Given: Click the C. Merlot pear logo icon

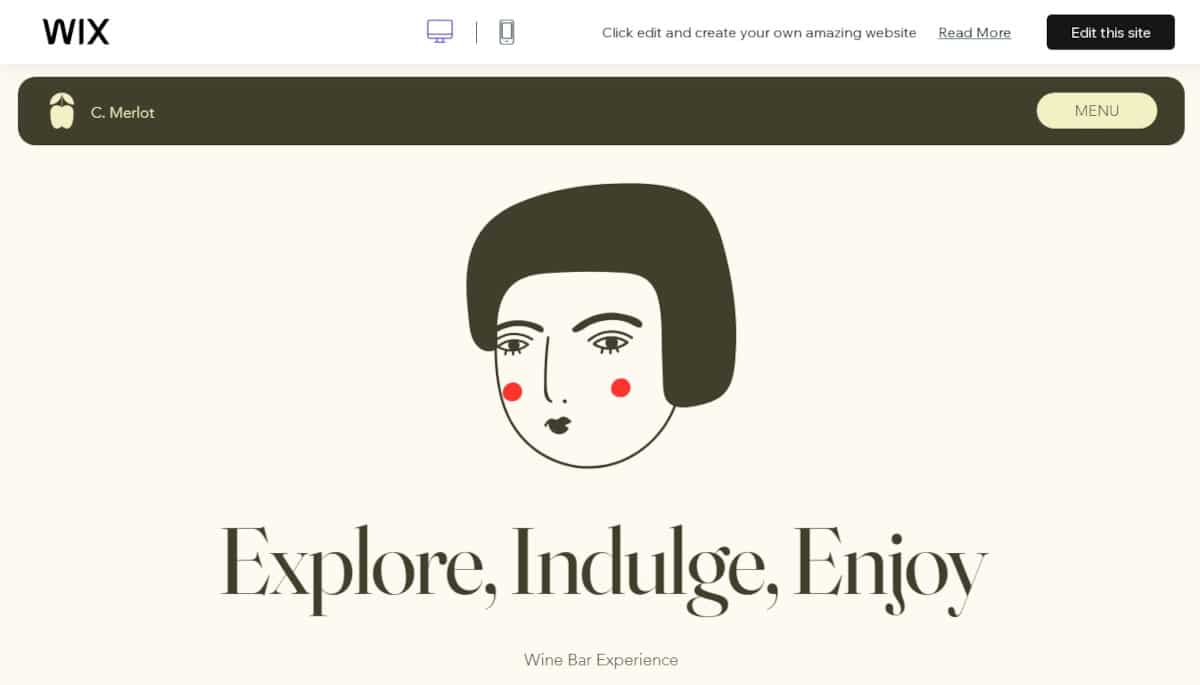Looking at the screenshot, I should click(x=62, y=111).
